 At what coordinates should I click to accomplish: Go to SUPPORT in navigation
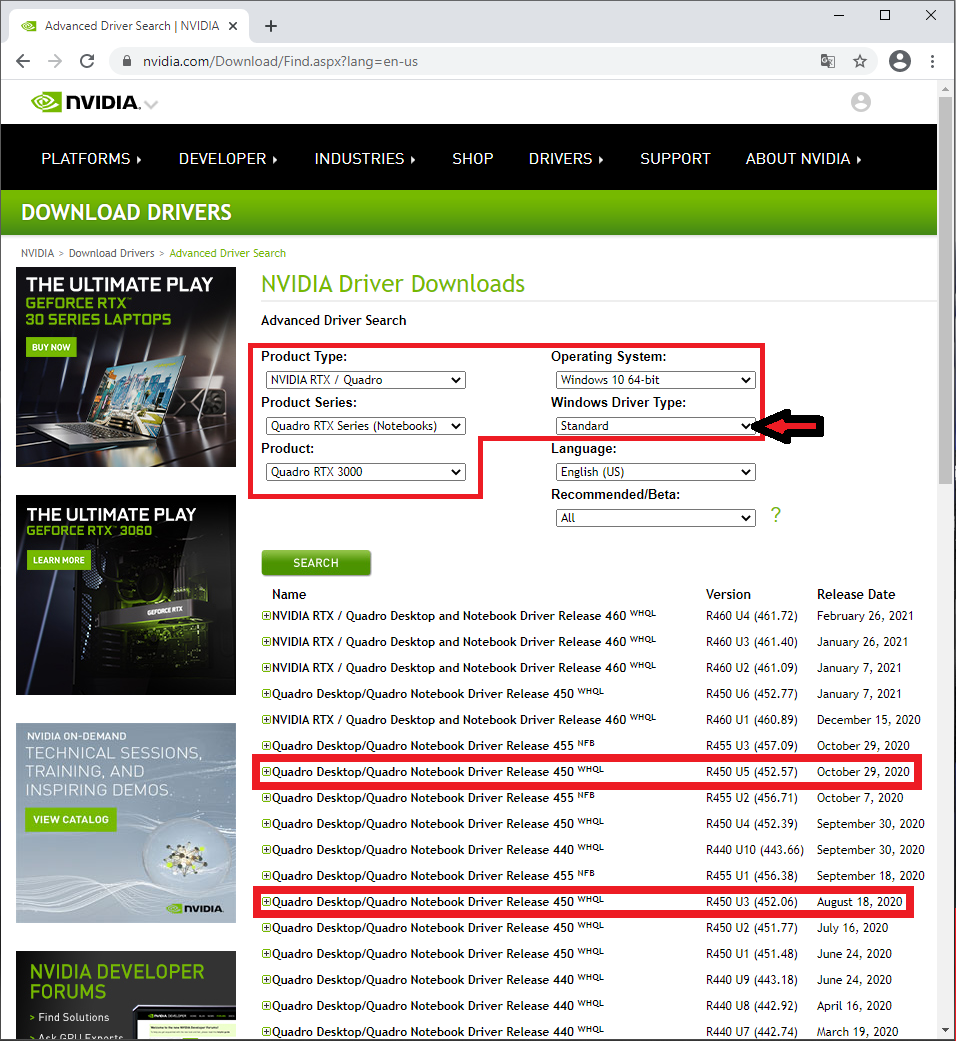point(675,159)
